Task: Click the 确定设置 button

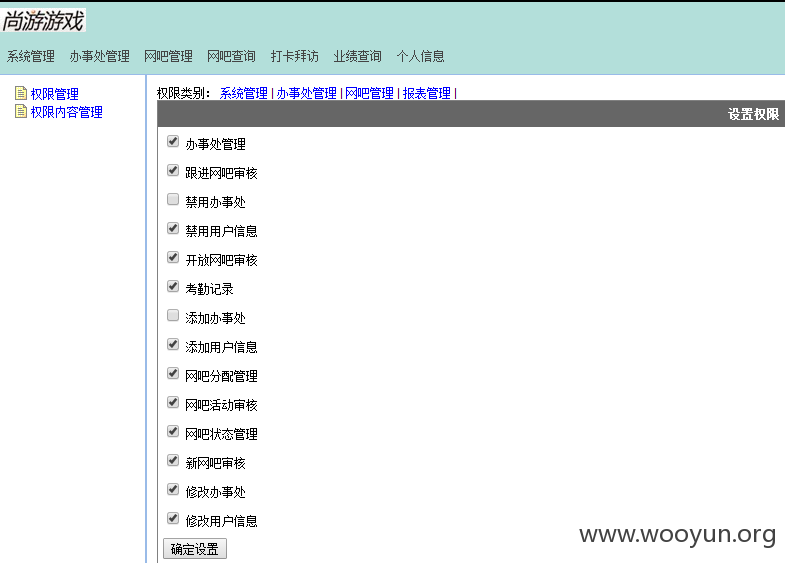Action: [195, 549]
